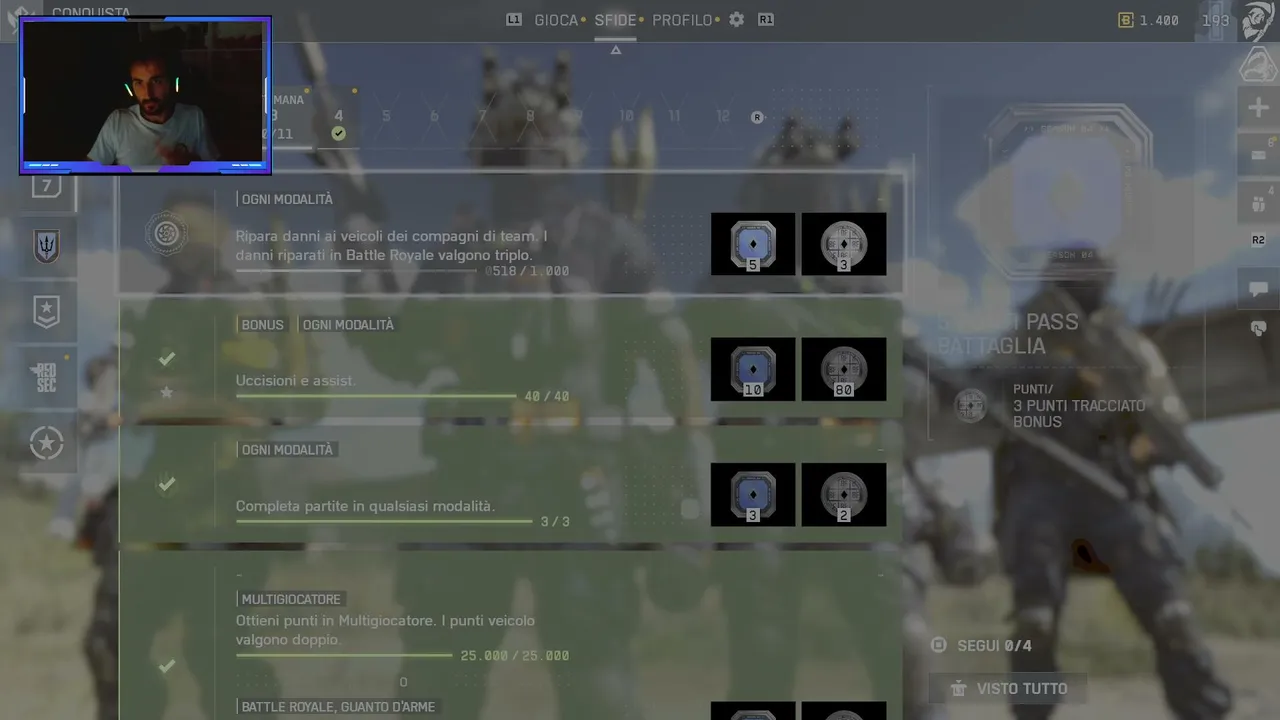The width and height of the screenshot is (1280, 720).
Task: Click the VISTO TUTTO button
Action: click(1006, 688)
